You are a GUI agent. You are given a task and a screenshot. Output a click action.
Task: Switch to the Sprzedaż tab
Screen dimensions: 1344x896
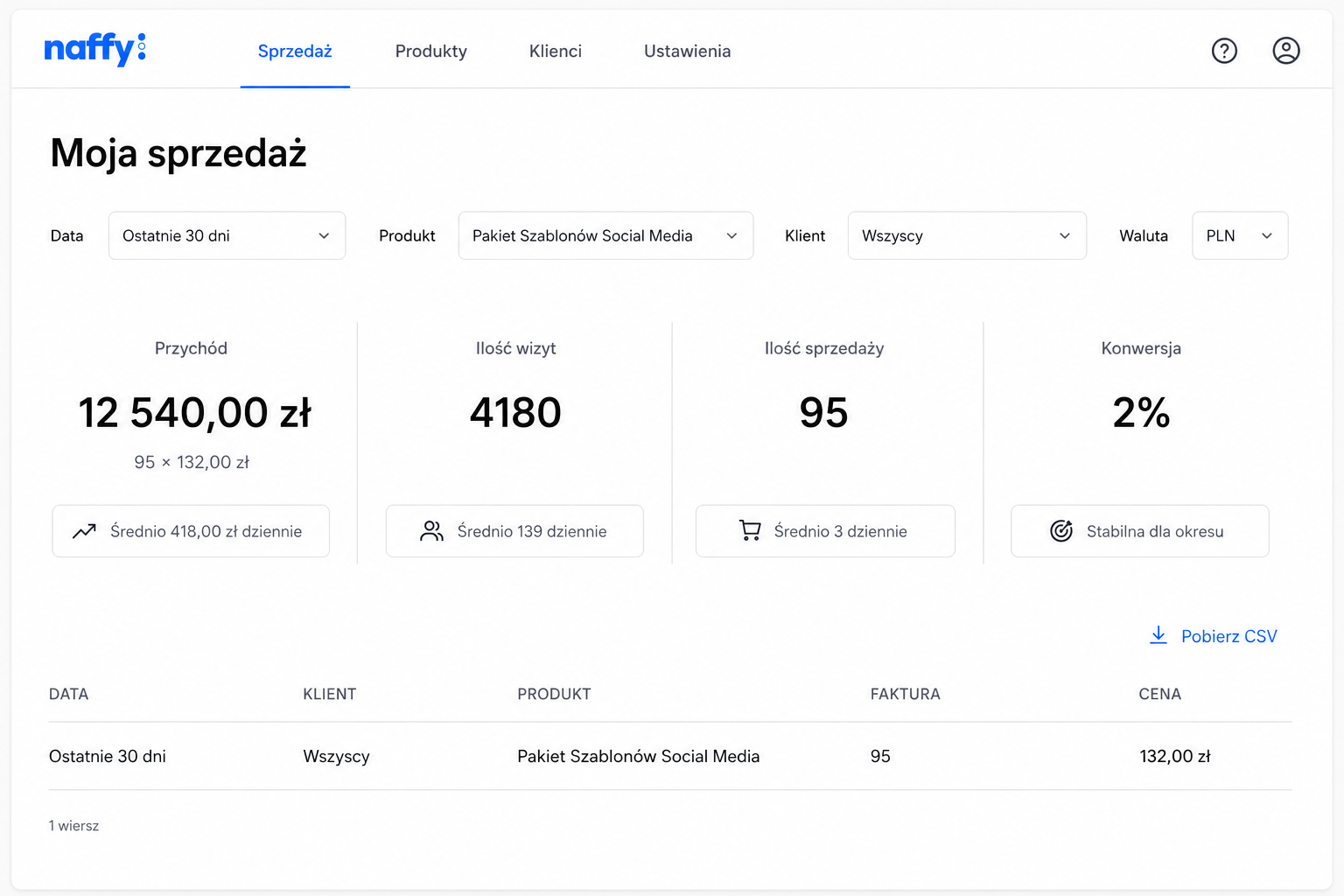295,51
